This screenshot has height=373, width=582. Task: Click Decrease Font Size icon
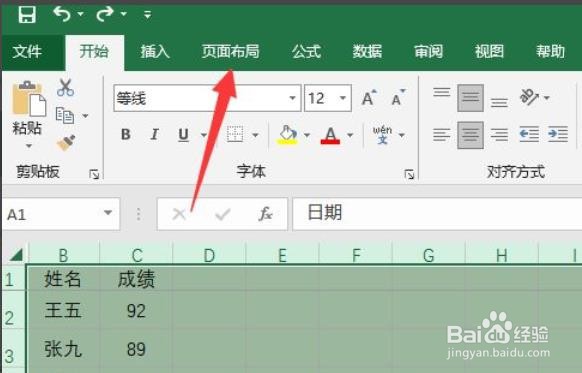[399, 98]
